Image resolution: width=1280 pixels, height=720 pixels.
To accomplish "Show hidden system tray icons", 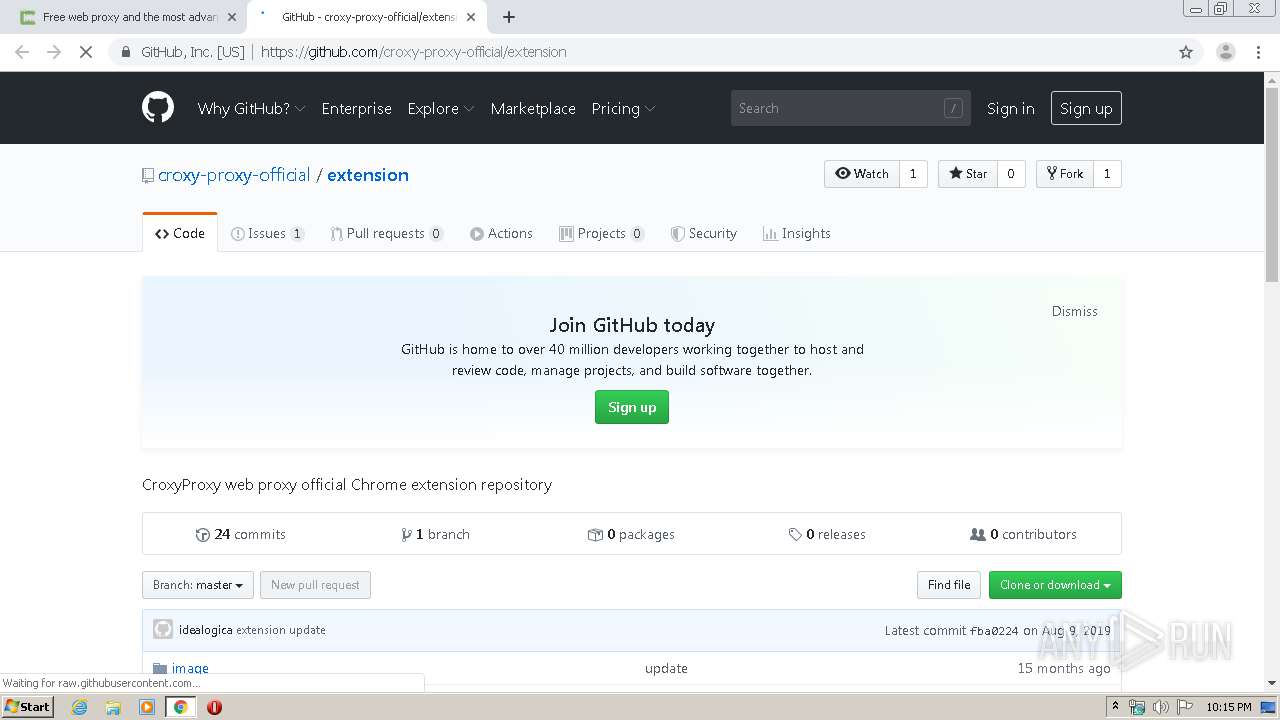I will coord(1115,707).
